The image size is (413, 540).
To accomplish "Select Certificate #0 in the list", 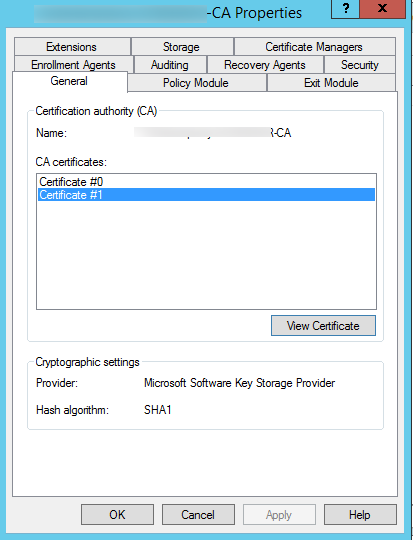I will [x=206, y=182].
